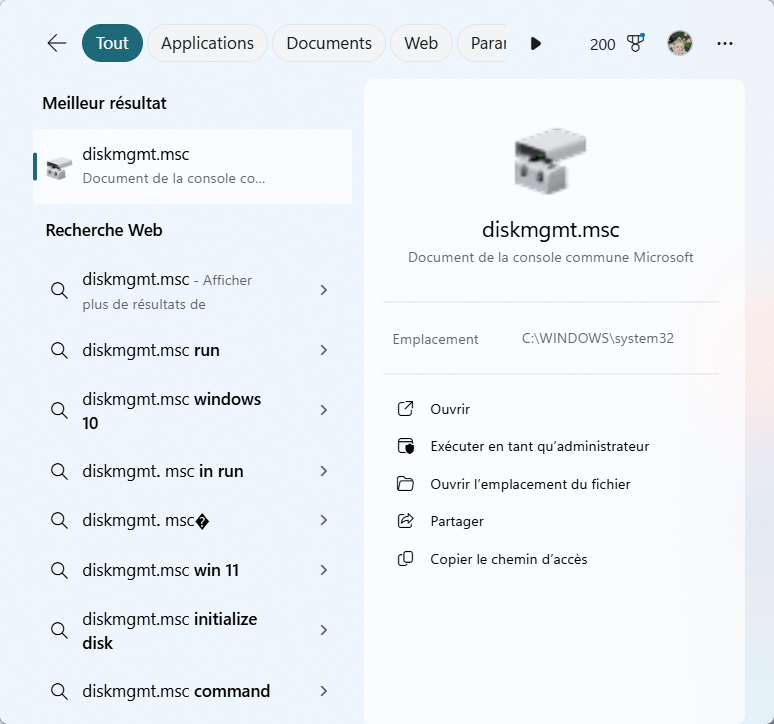Viewport: 774px width, 724px height.
Task: Click the Recherche Web heading
Action: pos(104,230)
